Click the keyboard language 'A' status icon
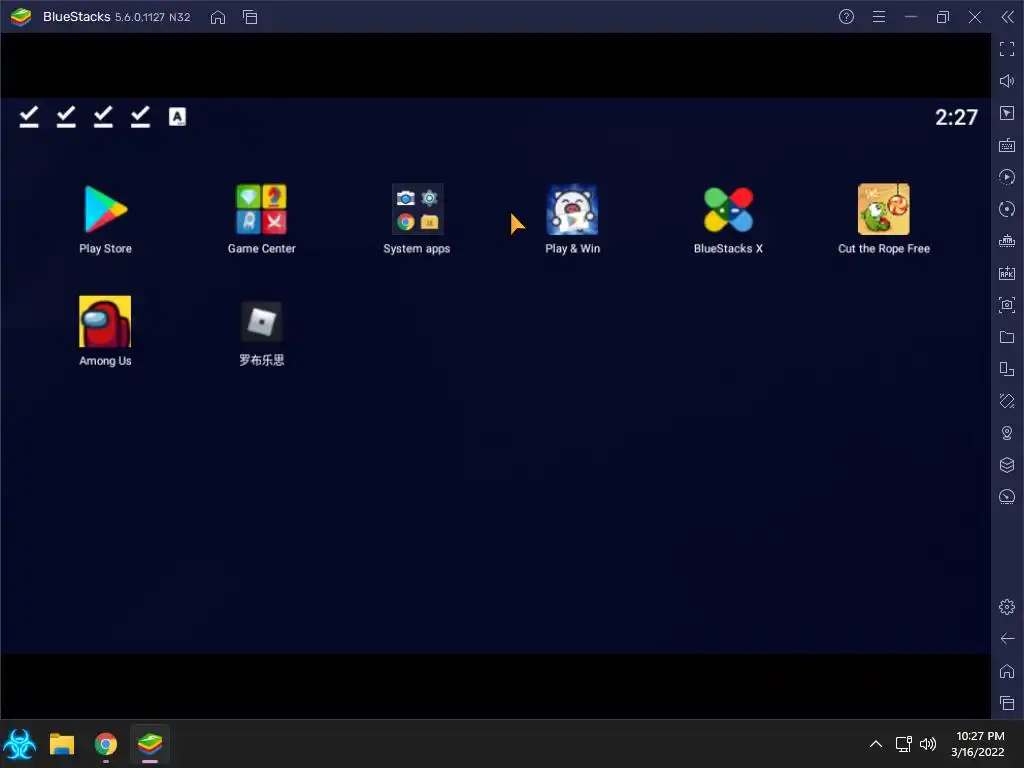This screenshot has width=1024, height=768. [x=177, y=117]
